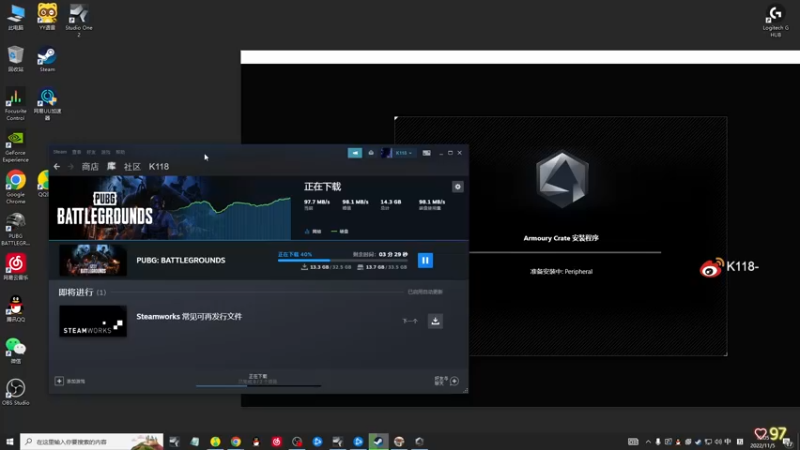Screen dimensions: 800x450
Task: Open GeForce Experience desktop icon
Action: (15, 146)
